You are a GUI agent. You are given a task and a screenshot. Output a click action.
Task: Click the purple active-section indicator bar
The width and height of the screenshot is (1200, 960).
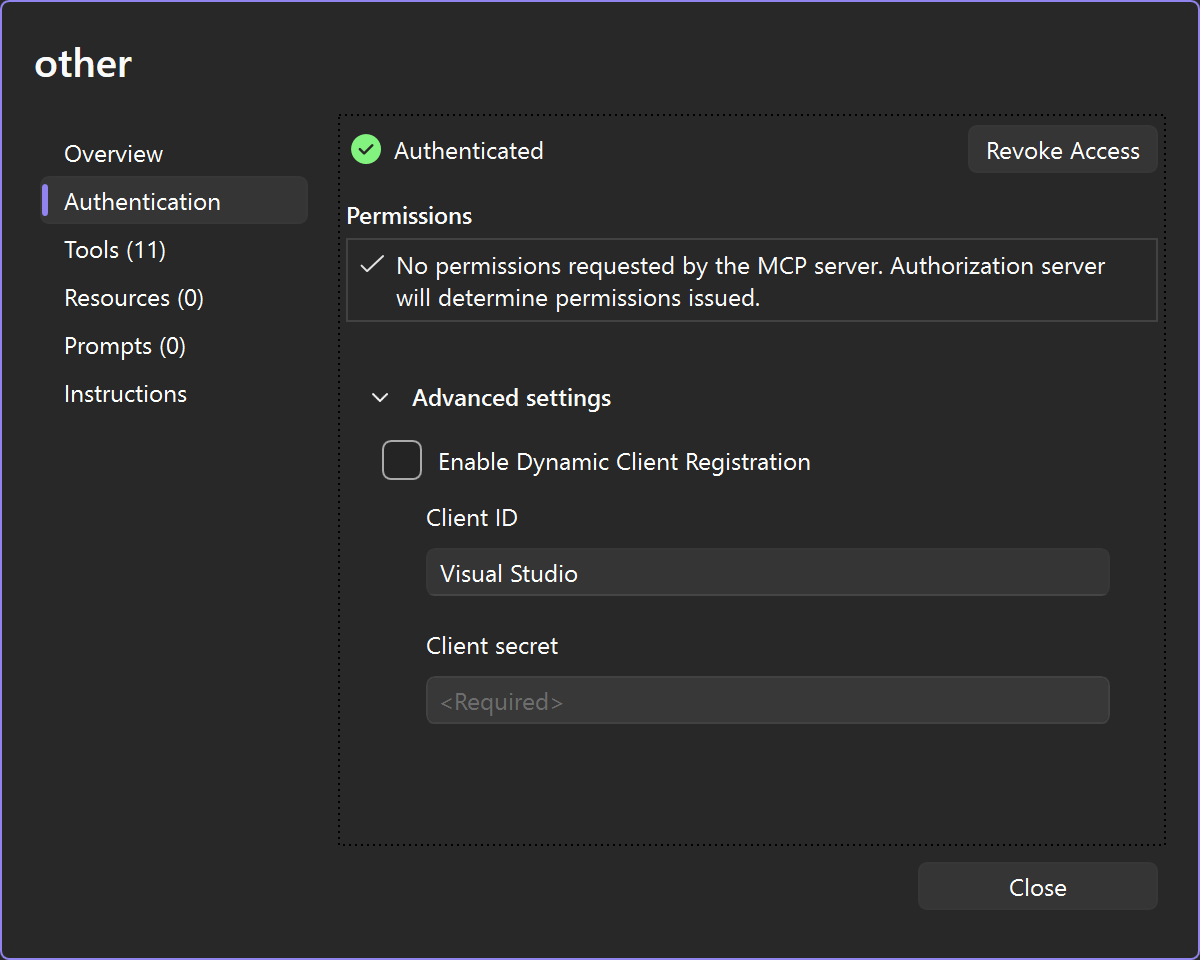pyautogui.click(x=45, y=200)
